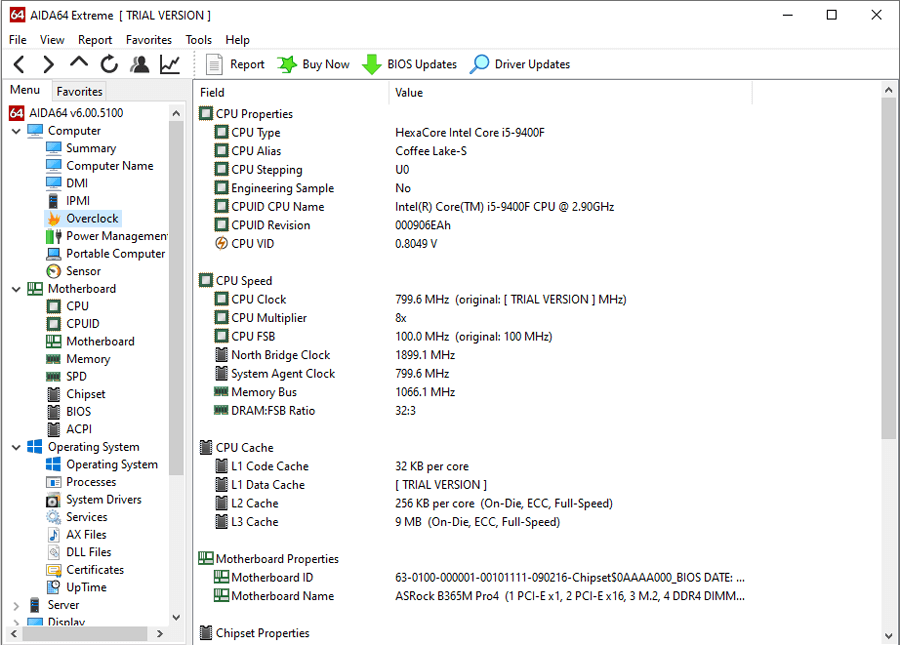Image resolution: width=900 pixels, height=645 pixels.
Task: Select SPD under Motherboard in tree
Action: 76,377
